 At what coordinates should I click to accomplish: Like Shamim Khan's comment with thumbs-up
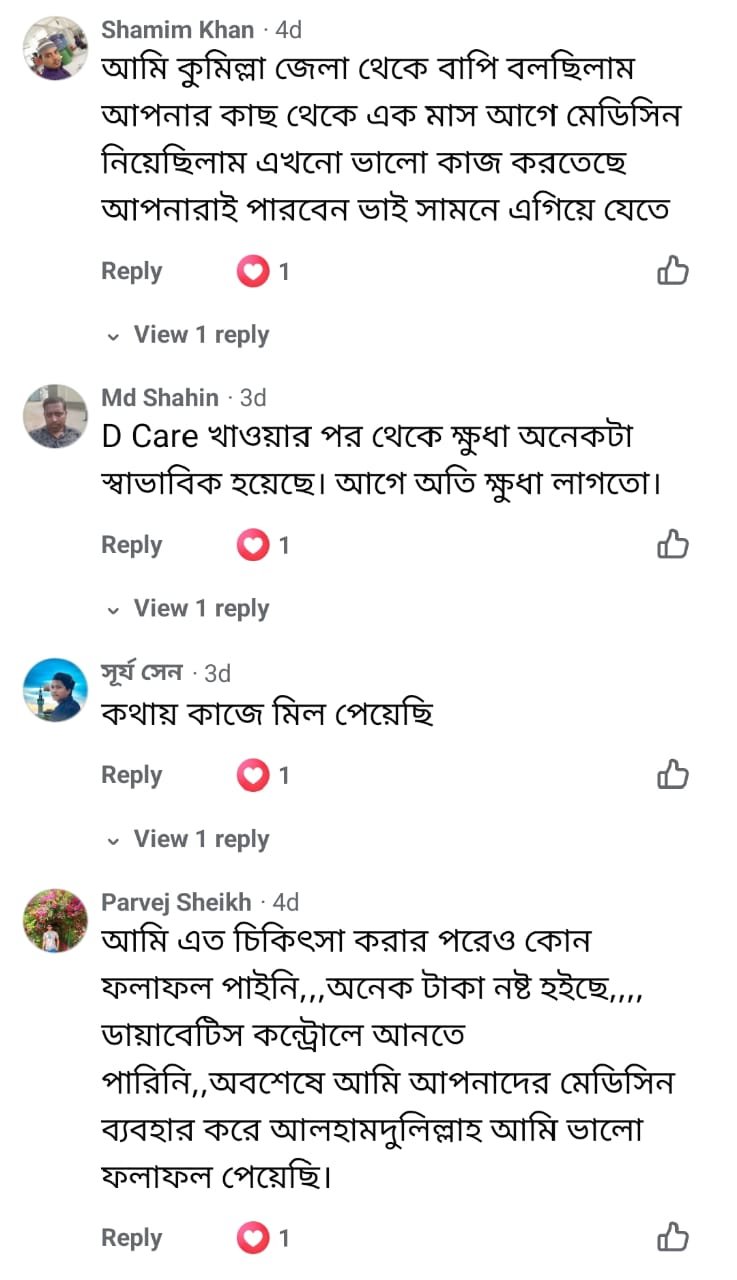pos(672,270)
